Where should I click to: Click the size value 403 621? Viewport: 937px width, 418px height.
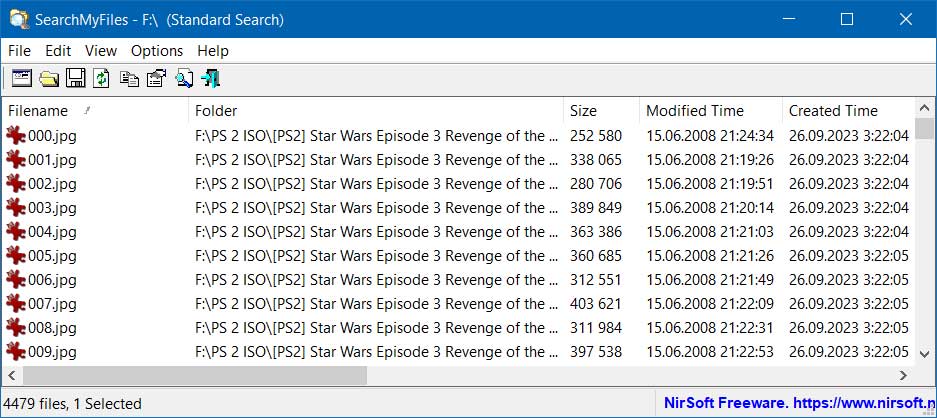(596, 304)
